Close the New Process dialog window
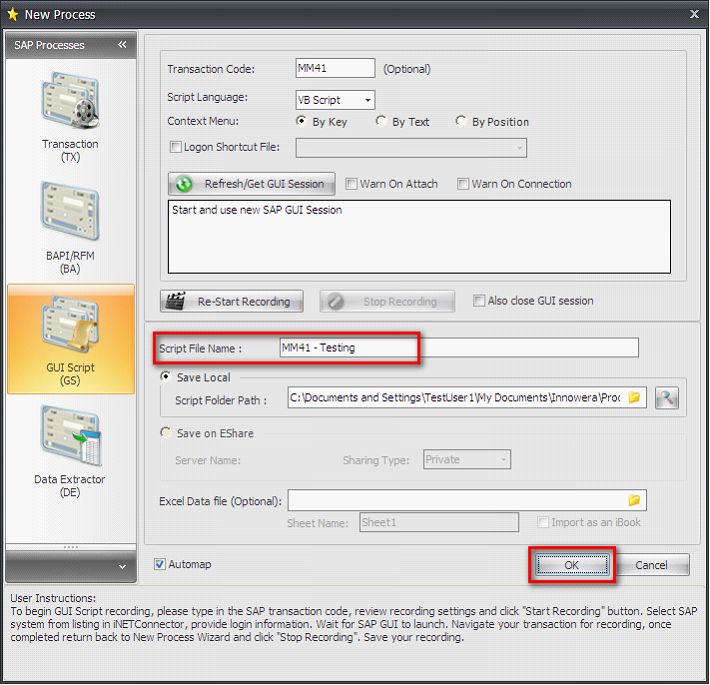This screenshot has width=710, height=685. click(694, 14)
